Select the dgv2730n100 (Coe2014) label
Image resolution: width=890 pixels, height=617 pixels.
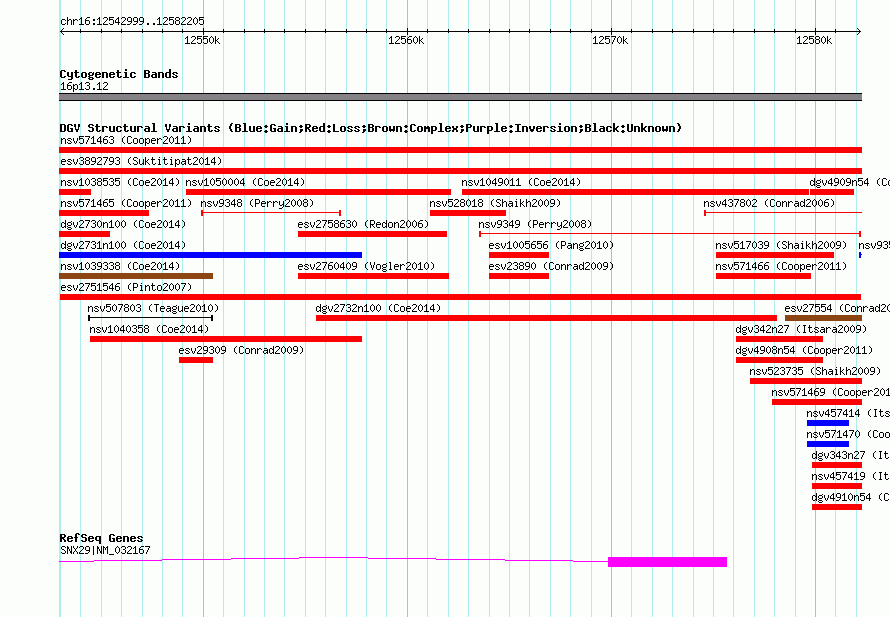point(123,224)
